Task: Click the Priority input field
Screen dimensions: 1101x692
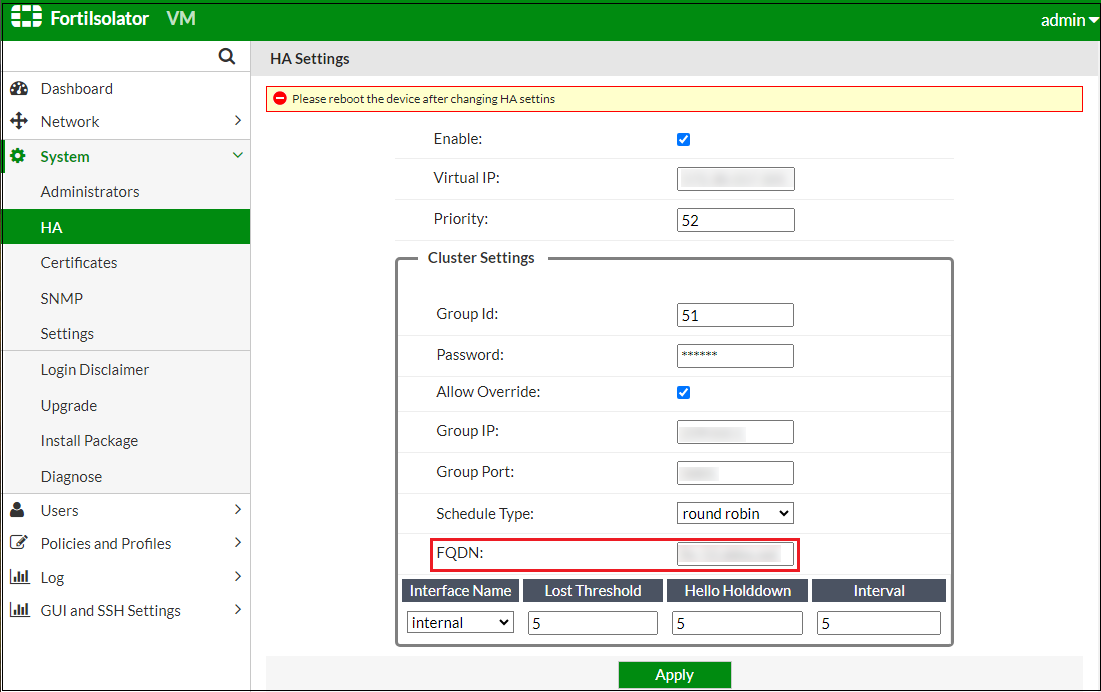Action: coord(735,220)
